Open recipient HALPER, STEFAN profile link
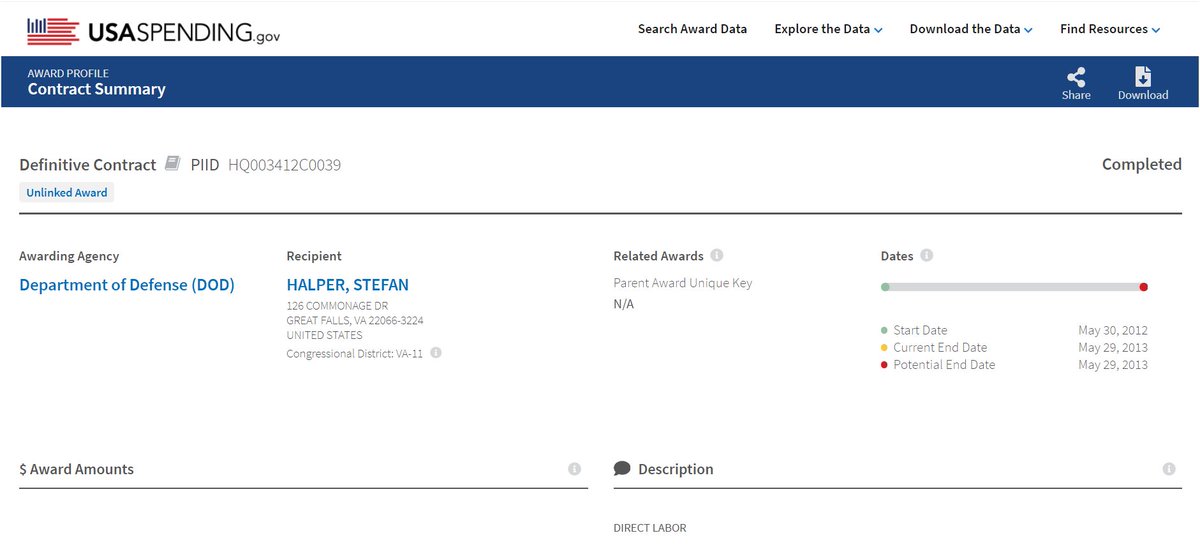 click(x=347, y=285)
